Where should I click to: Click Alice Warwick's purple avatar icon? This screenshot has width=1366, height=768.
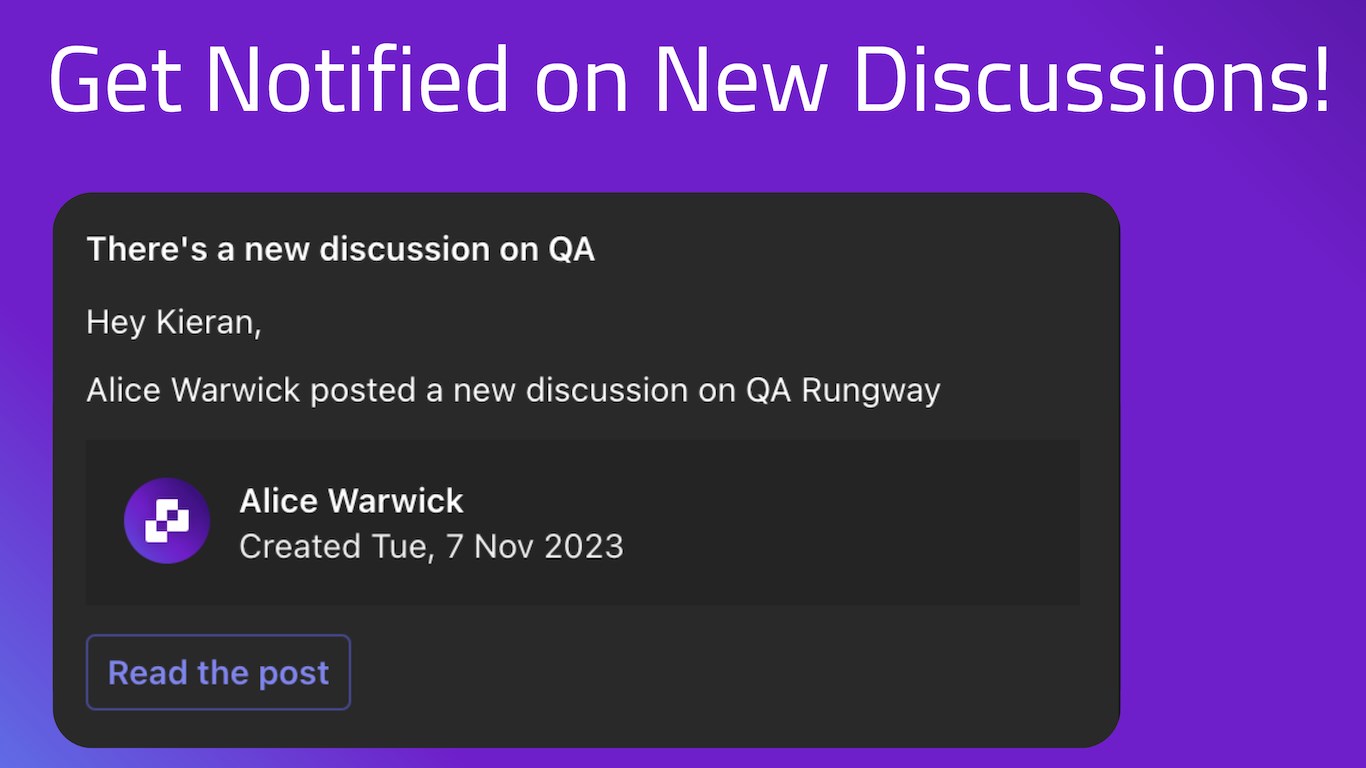tap(167, 521)
